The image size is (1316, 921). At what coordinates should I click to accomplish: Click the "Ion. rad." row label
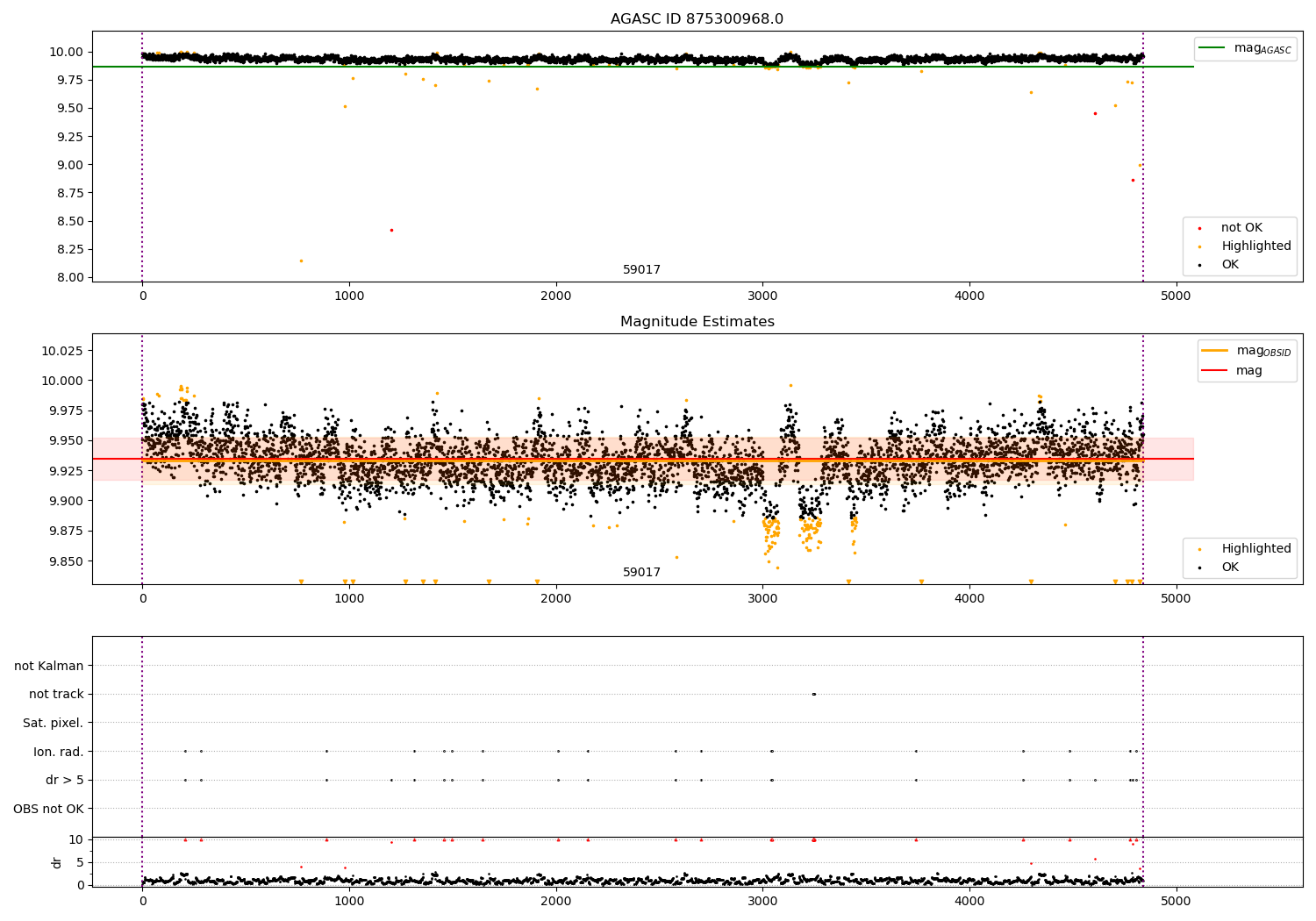(59, 752)
